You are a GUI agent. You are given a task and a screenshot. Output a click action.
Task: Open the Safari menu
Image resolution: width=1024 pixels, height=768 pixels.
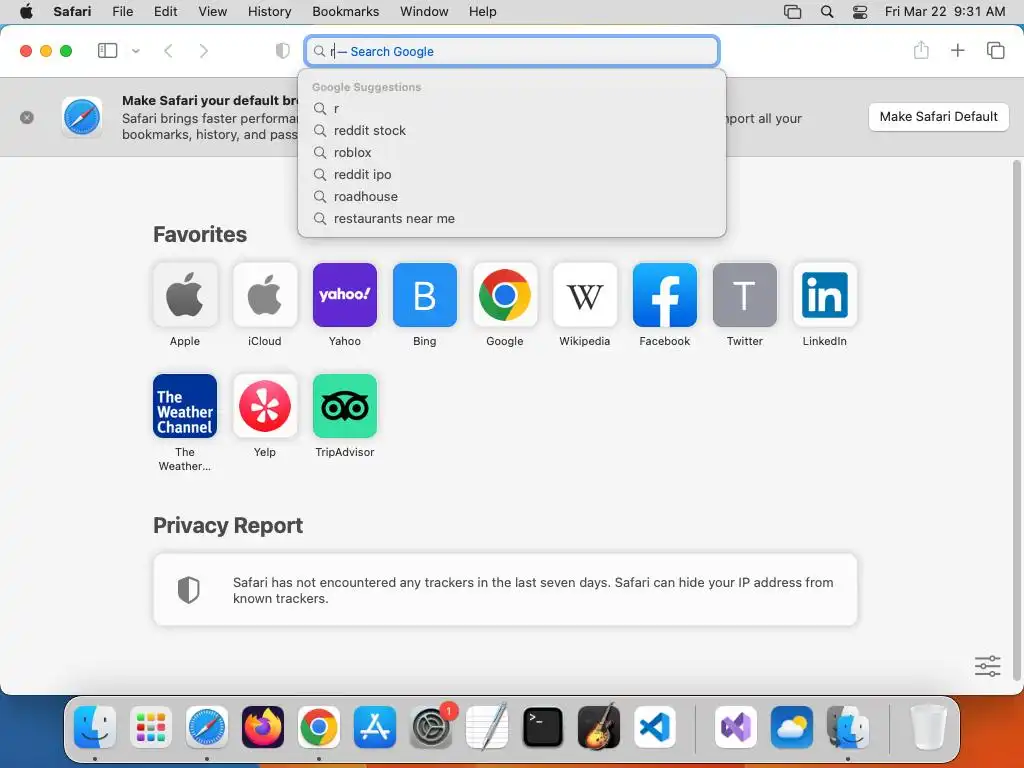(72, 11)
